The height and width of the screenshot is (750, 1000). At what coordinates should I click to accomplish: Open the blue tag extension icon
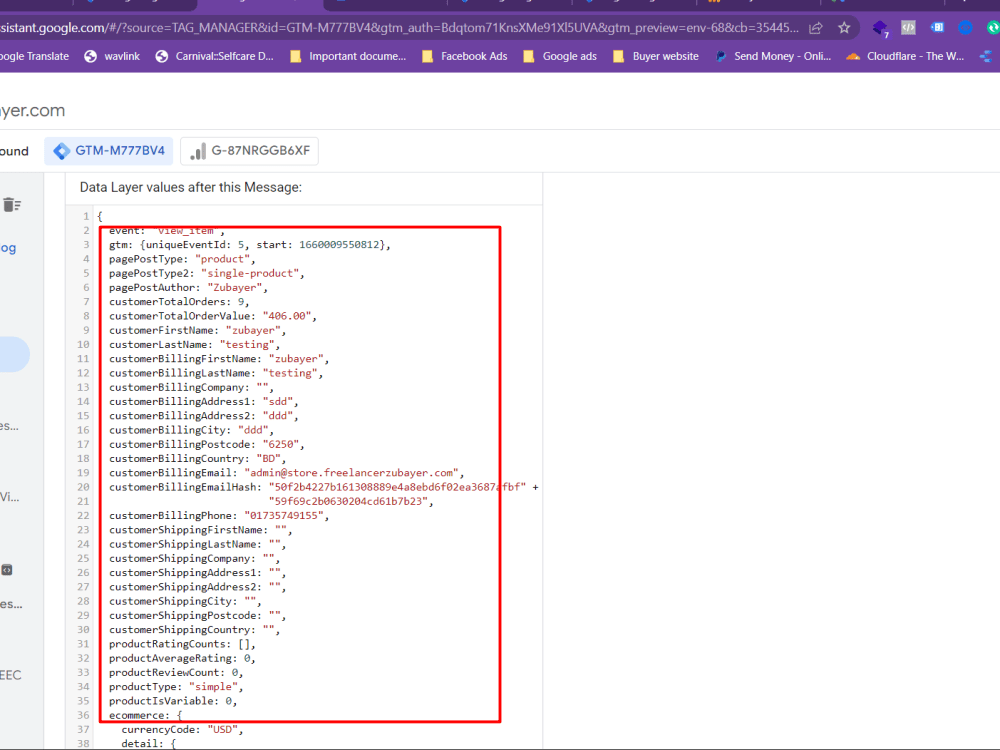937,27
